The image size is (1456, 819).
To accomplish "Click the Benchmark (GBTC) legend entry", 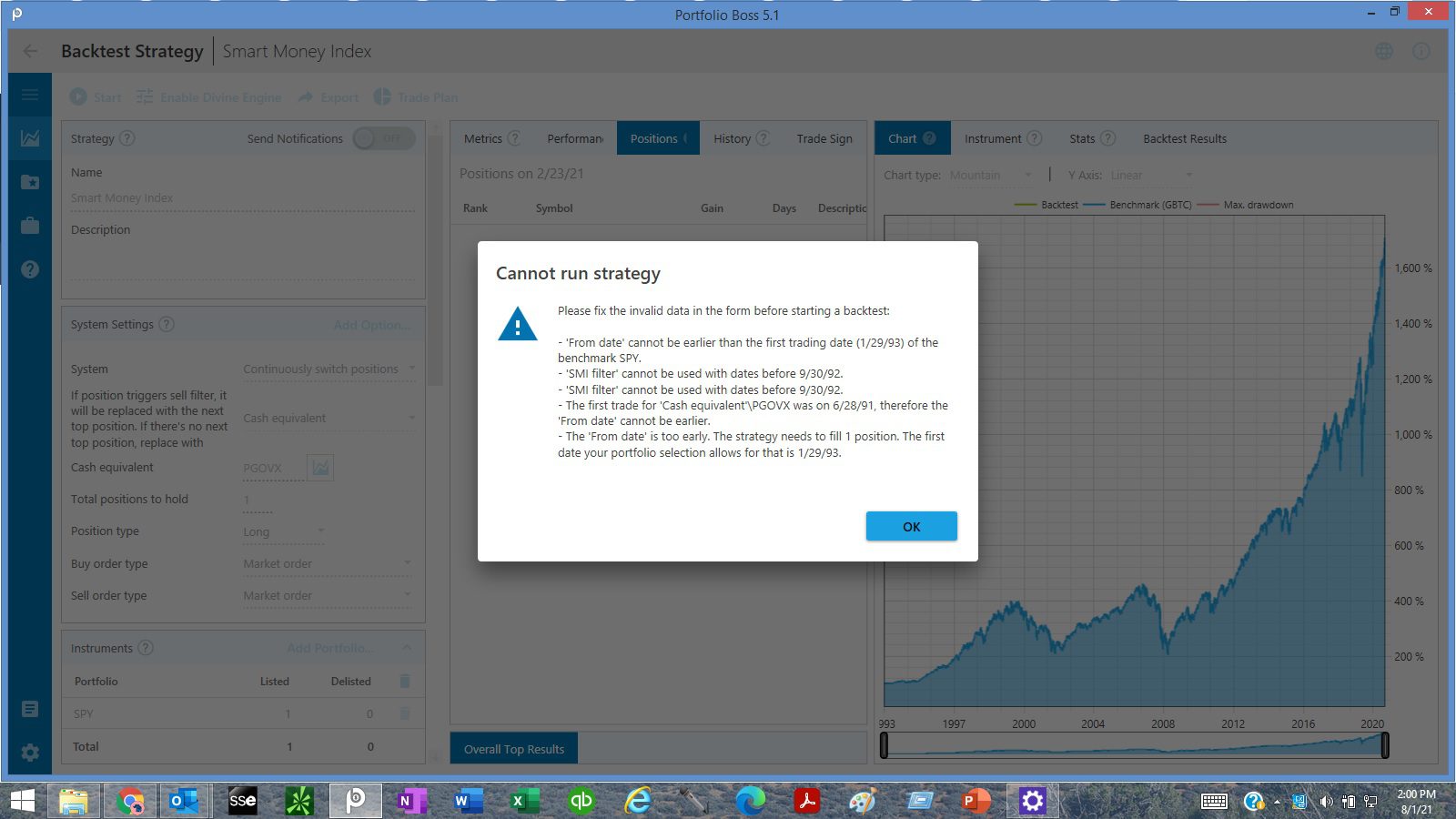I will click(x=1137, y=205).
